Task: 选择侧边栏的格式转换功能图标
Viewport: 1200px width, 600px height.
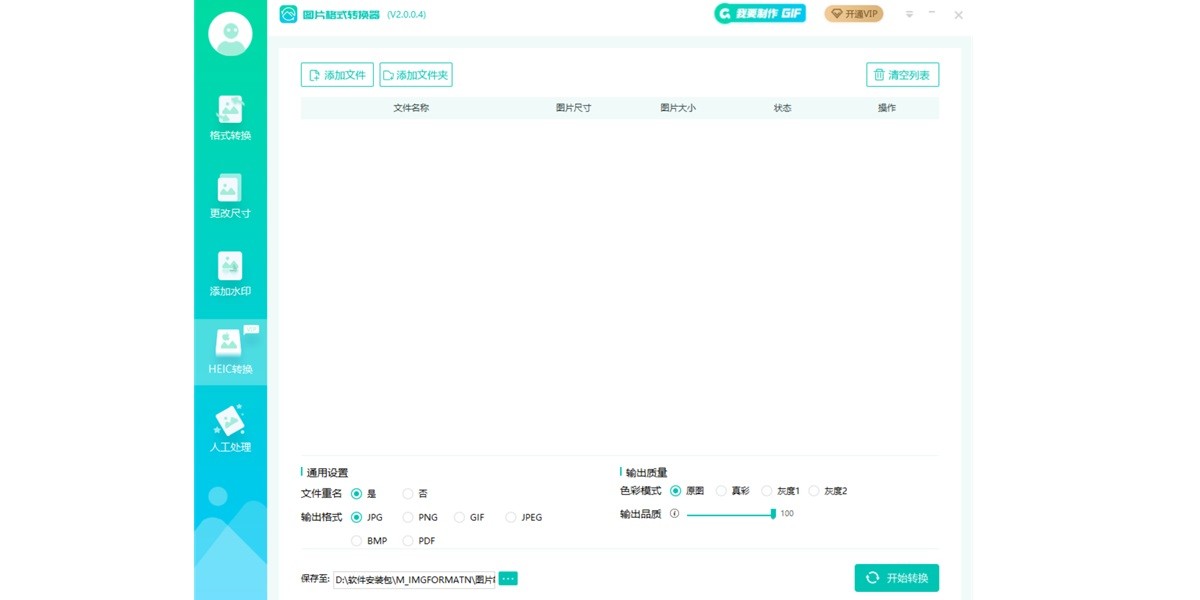Action: click(x=229, y=111)
